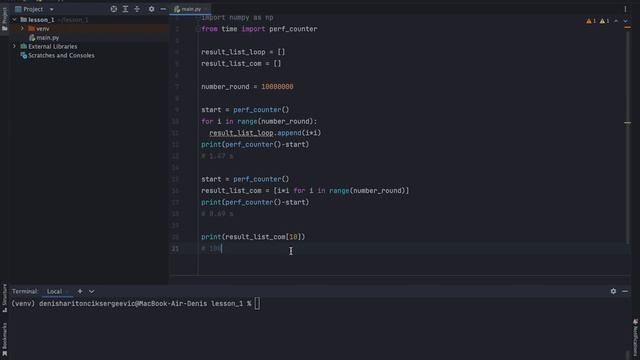The image size is (640, 360).
Task: Toggle the Project tool window stripe button
Action: (x=4, y=19)
